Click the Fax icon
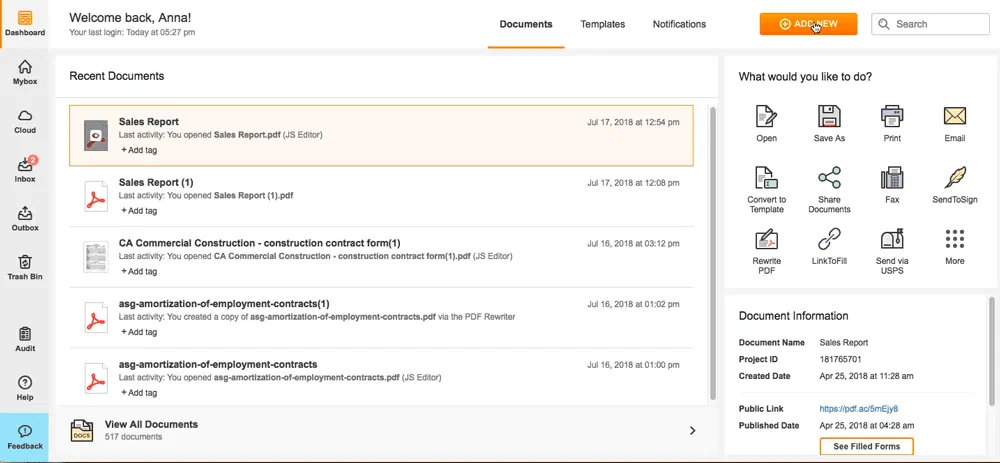 (x=892, y=180)
